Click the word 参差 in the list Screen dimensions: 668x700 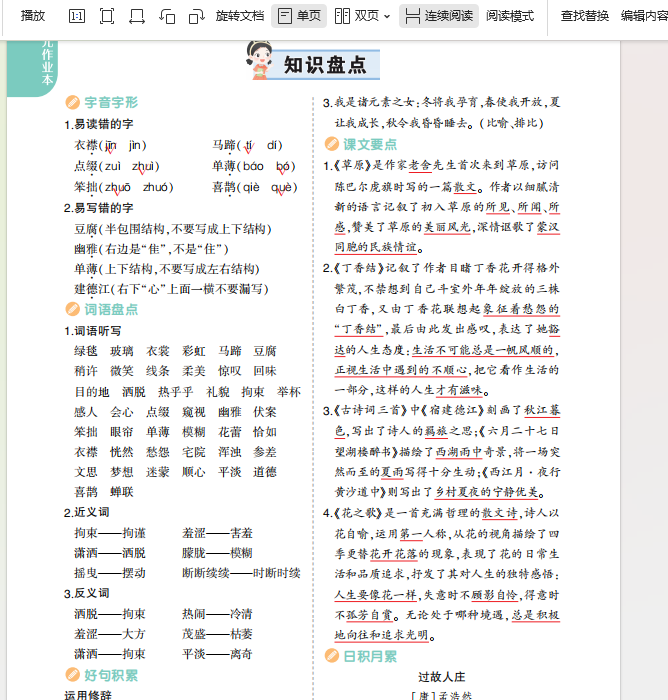[x=265, y=452]
